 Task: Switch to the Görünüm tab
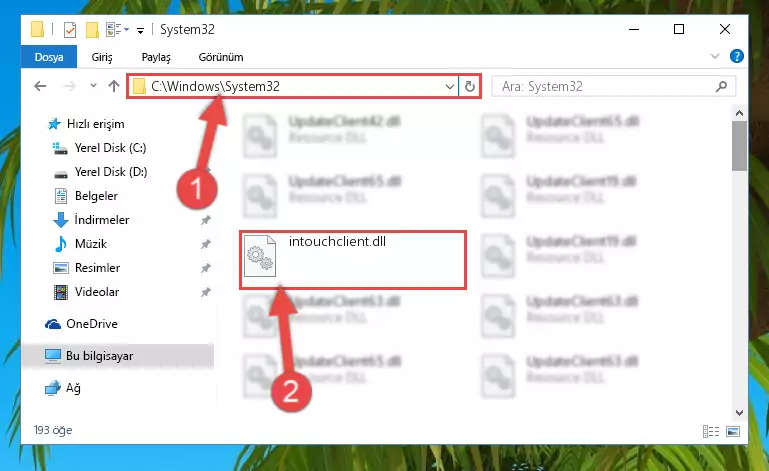(x=221, y=57)
